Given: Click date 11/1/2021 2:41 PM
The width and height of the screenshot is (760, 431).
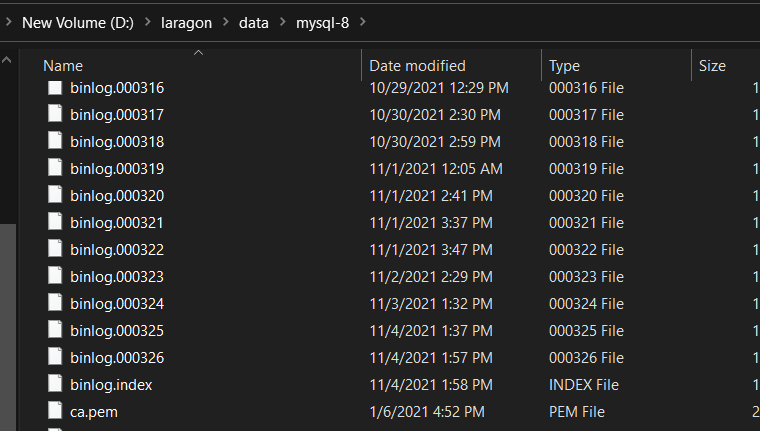Looking at the screenshot, I should 431,196.
